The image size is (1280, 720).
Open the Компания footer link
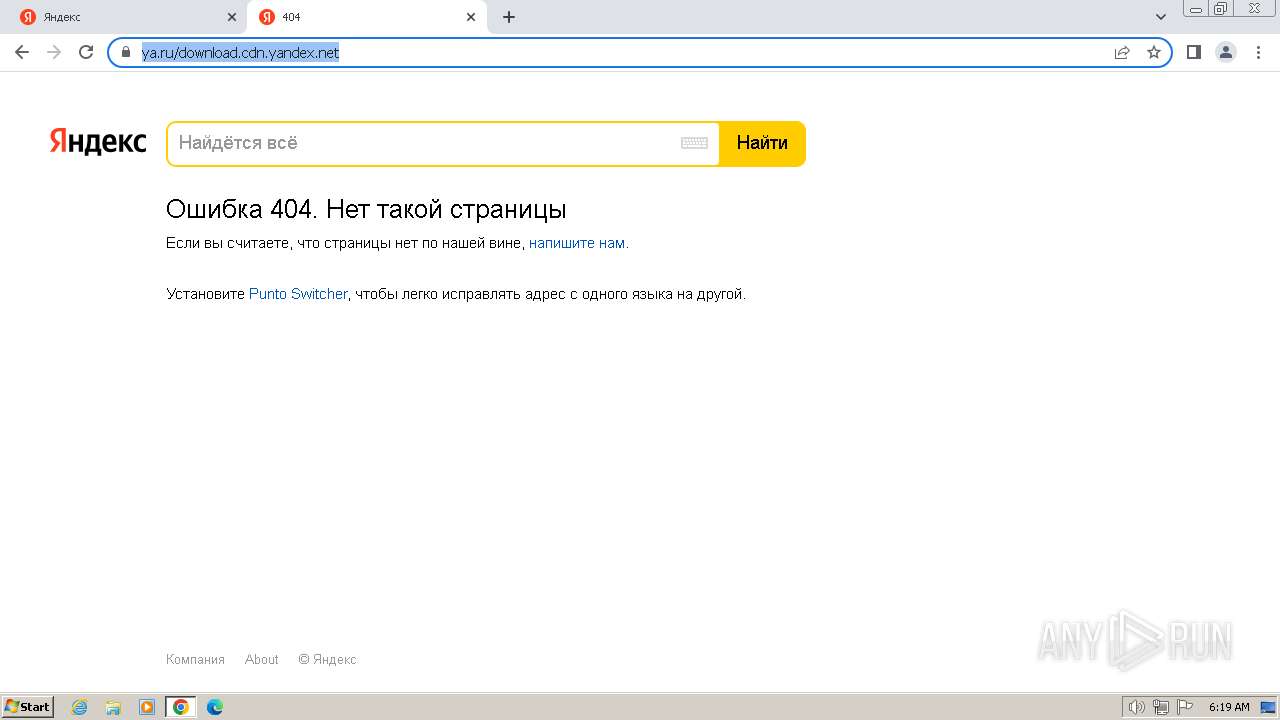[195, 659]
